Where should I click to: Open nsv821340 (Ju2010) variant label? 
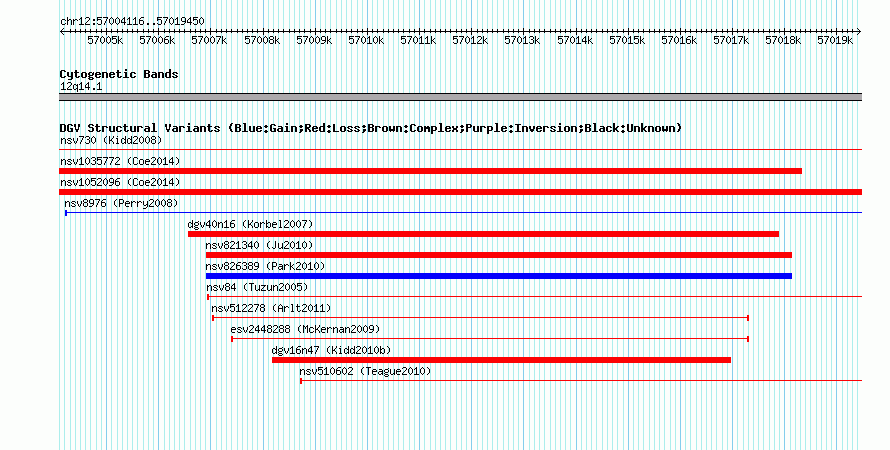click(259, 245)
